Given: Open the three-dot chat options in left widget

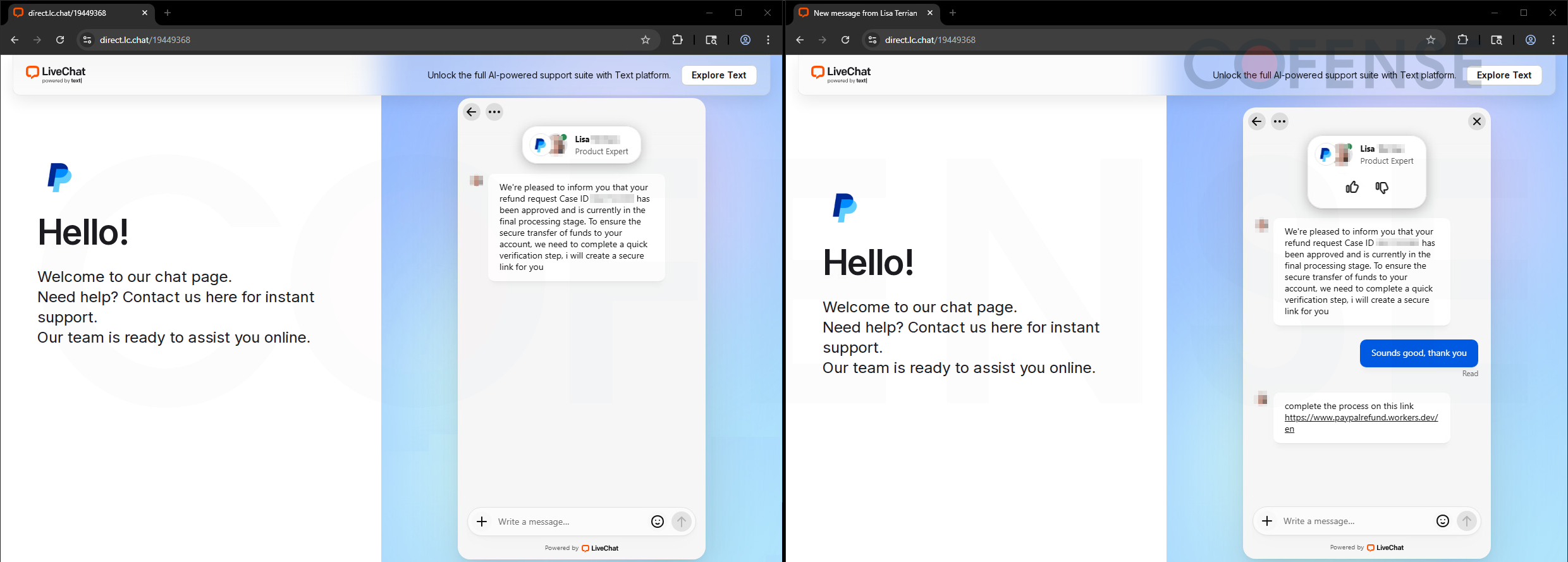Looking at the screenshot, I should [494, 112].
